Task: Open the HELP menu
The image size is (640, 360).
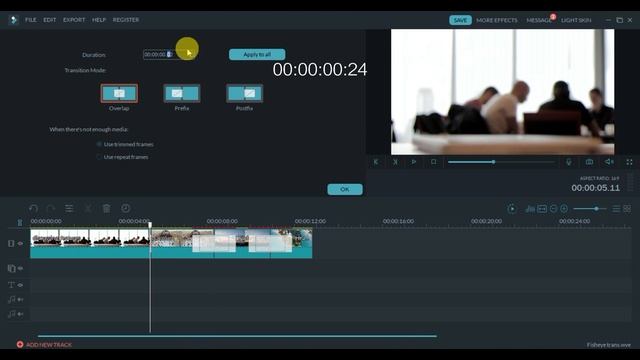Action: [x=99, y=20]
